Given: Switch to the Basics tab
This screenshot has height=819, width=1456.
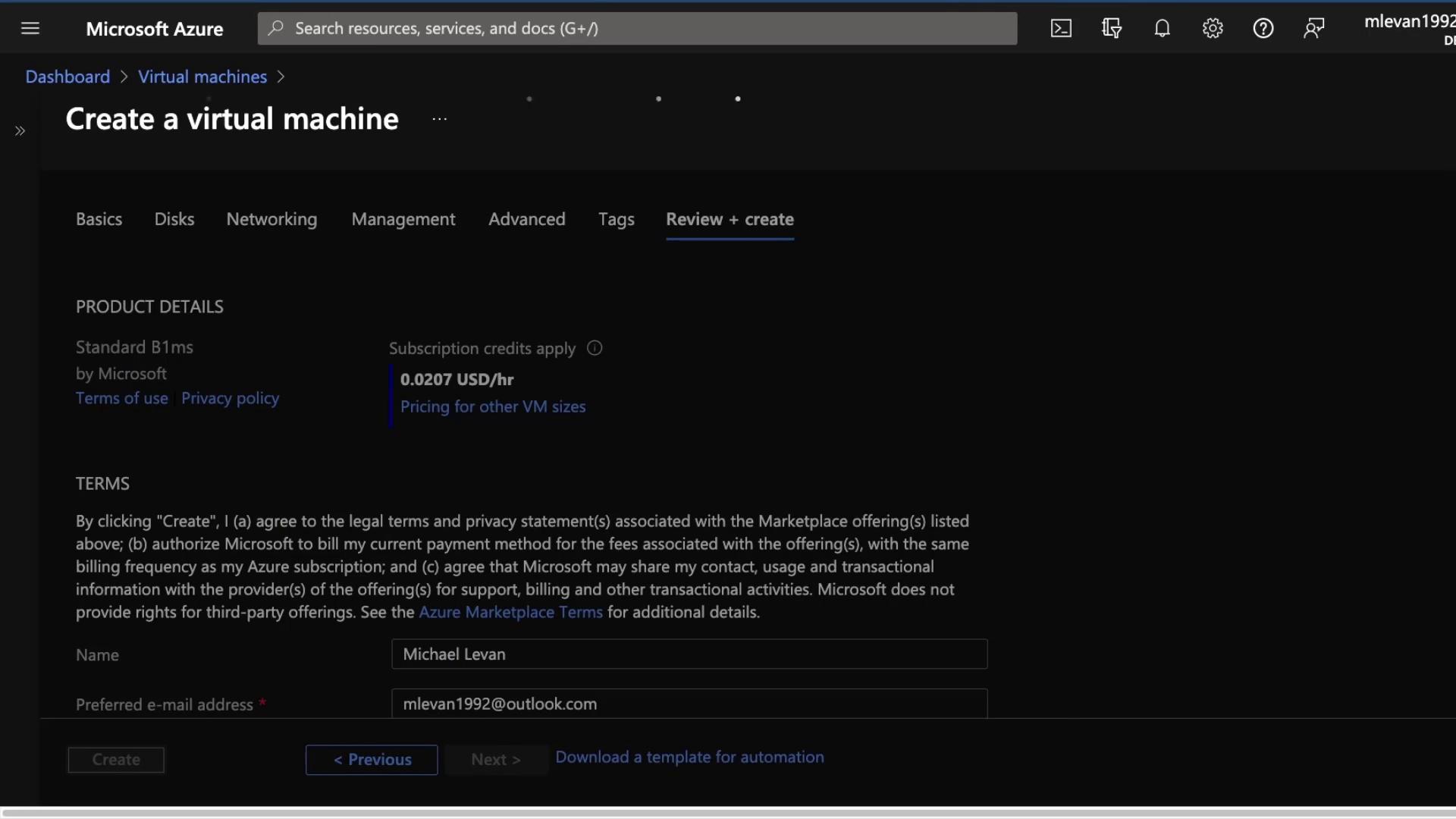Looking at the screenshot, I should tap(99, 219).
